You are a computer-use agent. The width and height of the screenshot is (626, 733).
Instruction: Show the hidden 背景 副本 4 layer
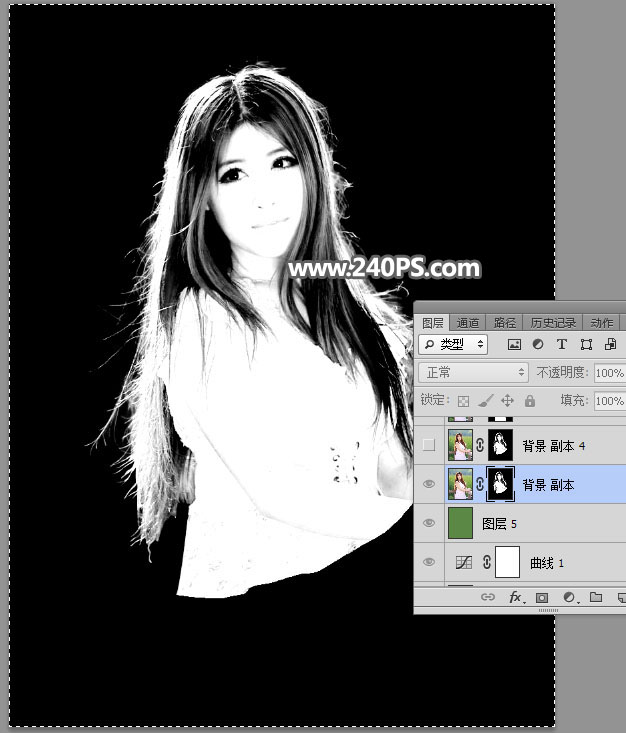click(429, 445)
